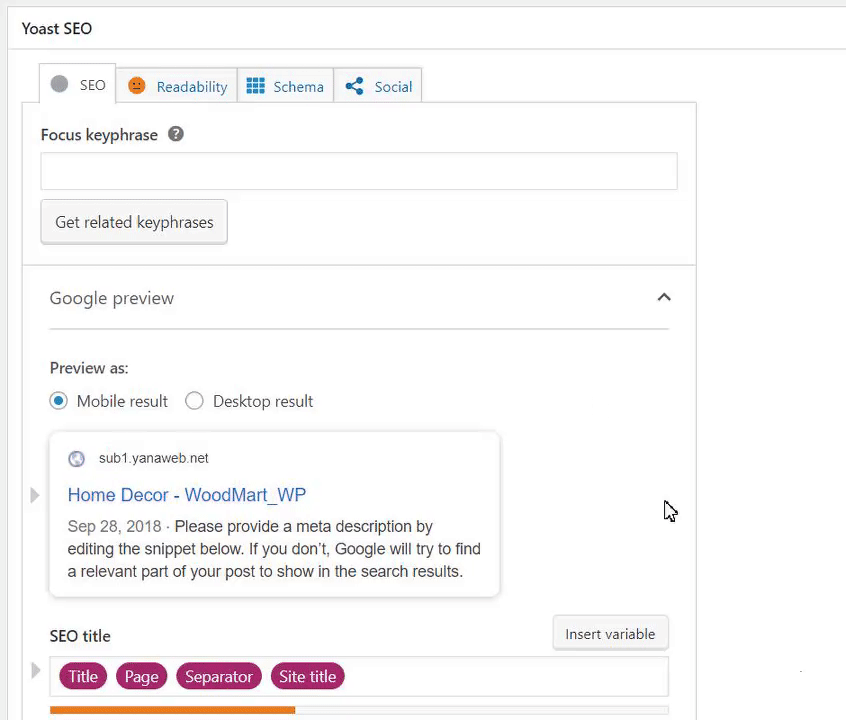This screenshot has width=846, height=720.
Task: Click the grey SEO score indicator icon
Action: point(59,84)
